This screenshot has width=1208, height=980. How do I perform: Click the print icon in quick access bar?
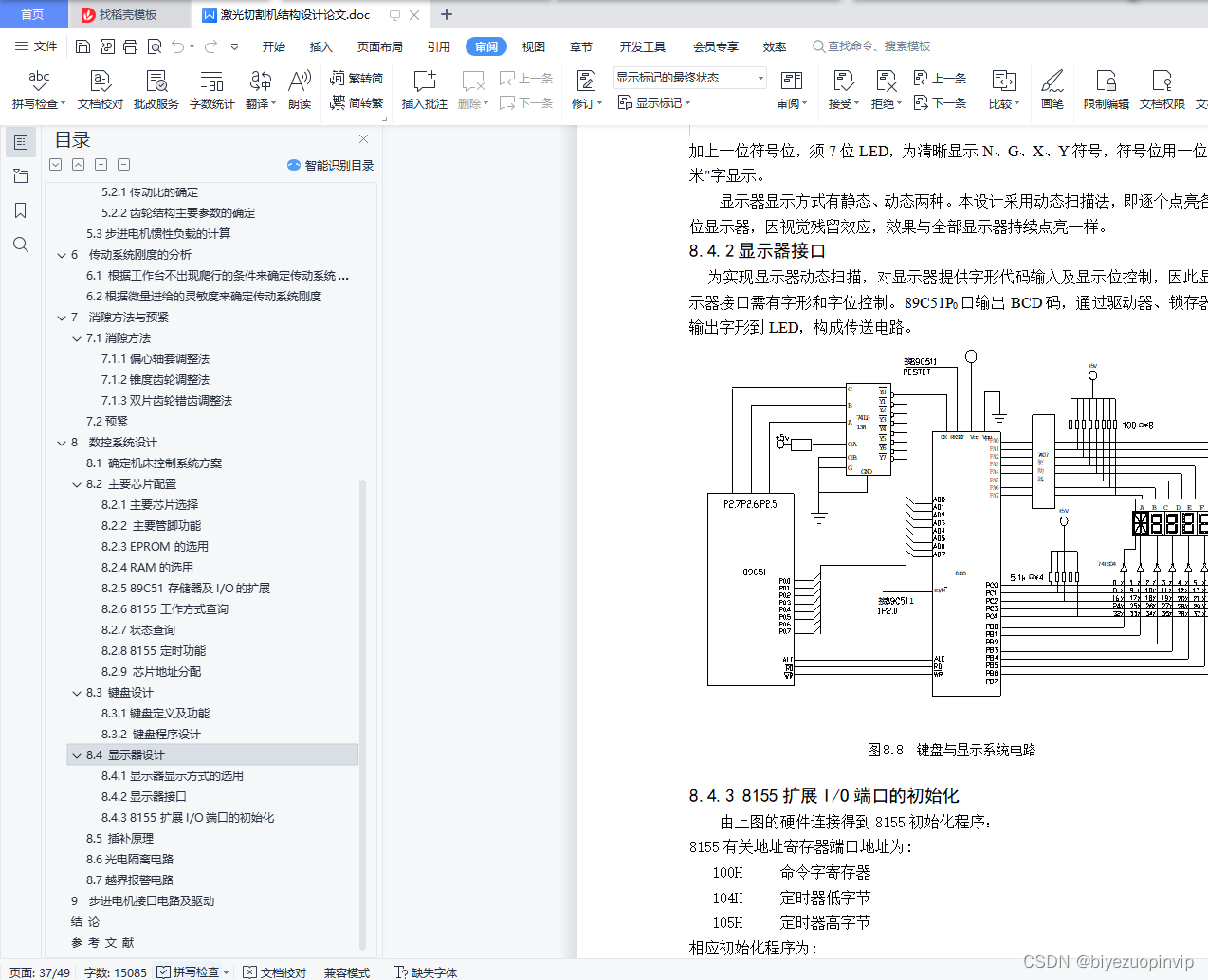[x=131, y=46]
